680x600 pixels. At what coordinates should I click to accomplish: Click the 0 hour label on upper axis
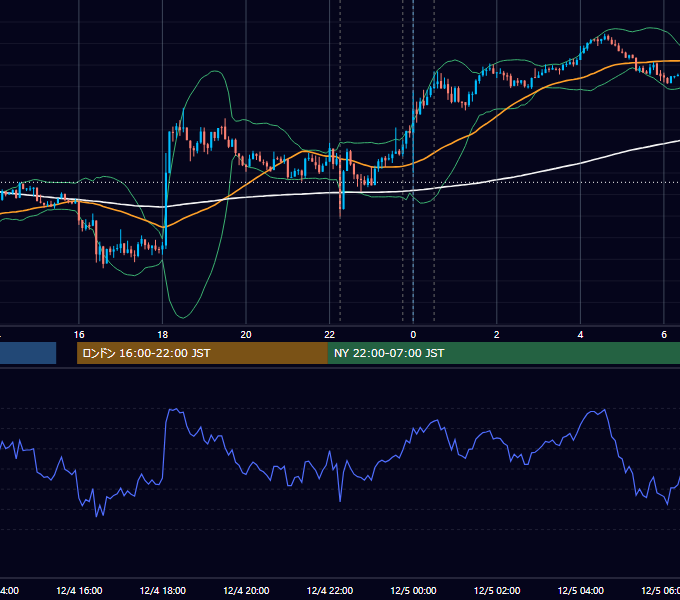coord(413,335)
